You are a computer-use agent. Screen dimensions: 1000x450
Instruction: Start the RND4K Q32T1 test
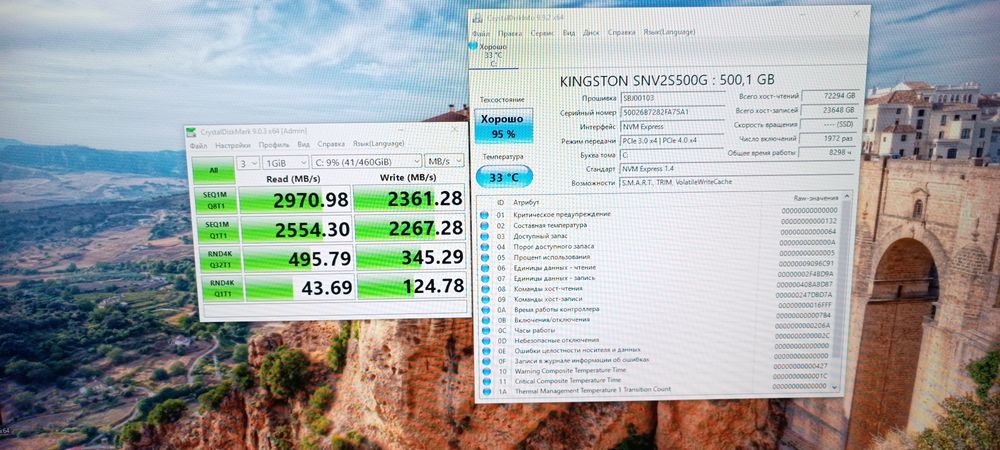click(x=220, y=259)
